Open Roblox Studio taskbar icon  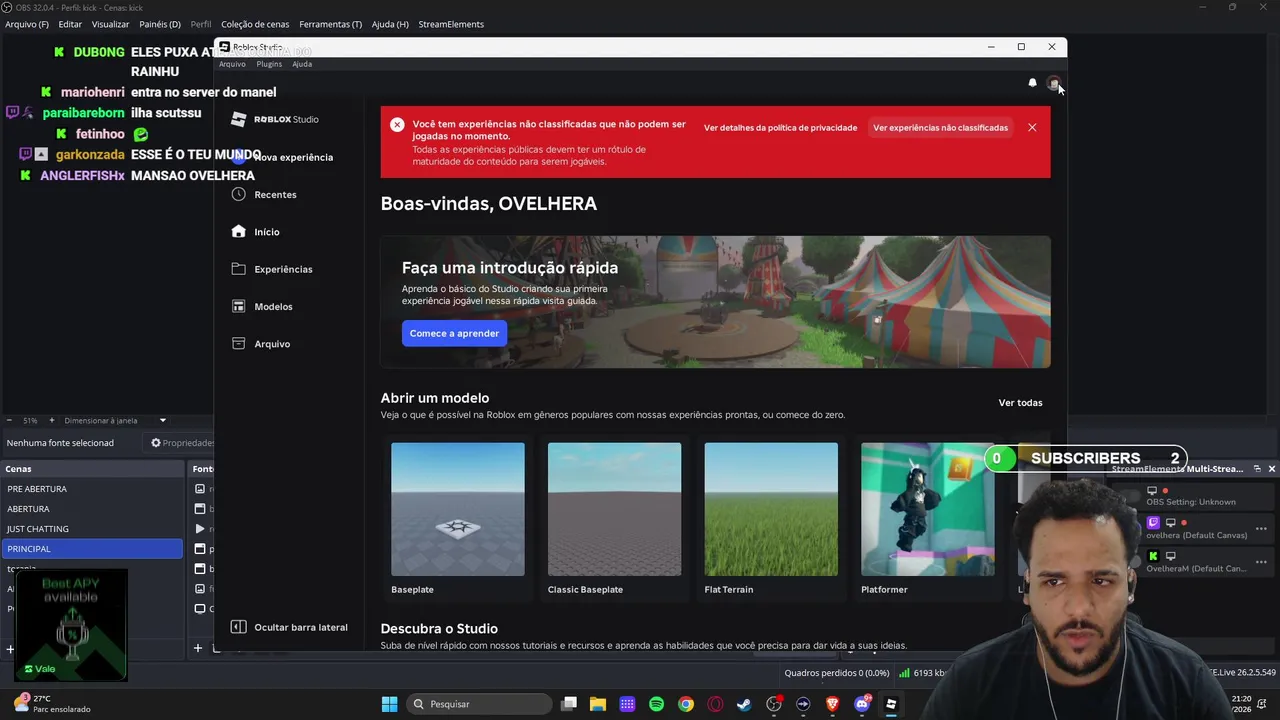click(x=891, y=704)
